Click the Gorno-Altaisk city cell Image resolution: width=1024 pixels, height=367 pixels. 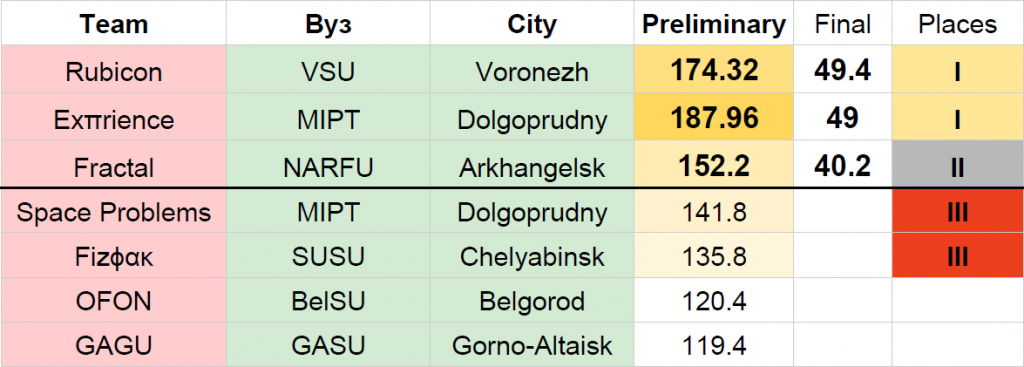[532, 344]
